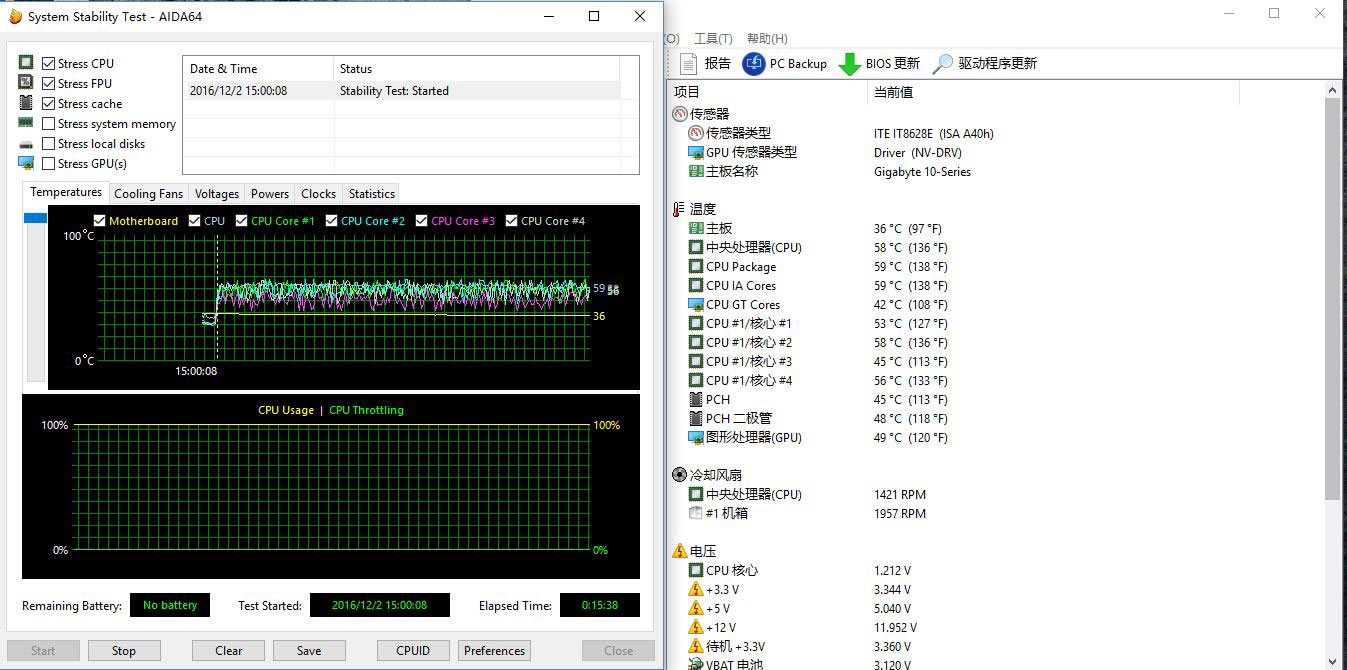This screenshot has width=1347, height=670.
Task: Click the memory module icon beside Stress system memory
Action: (26, 123)
